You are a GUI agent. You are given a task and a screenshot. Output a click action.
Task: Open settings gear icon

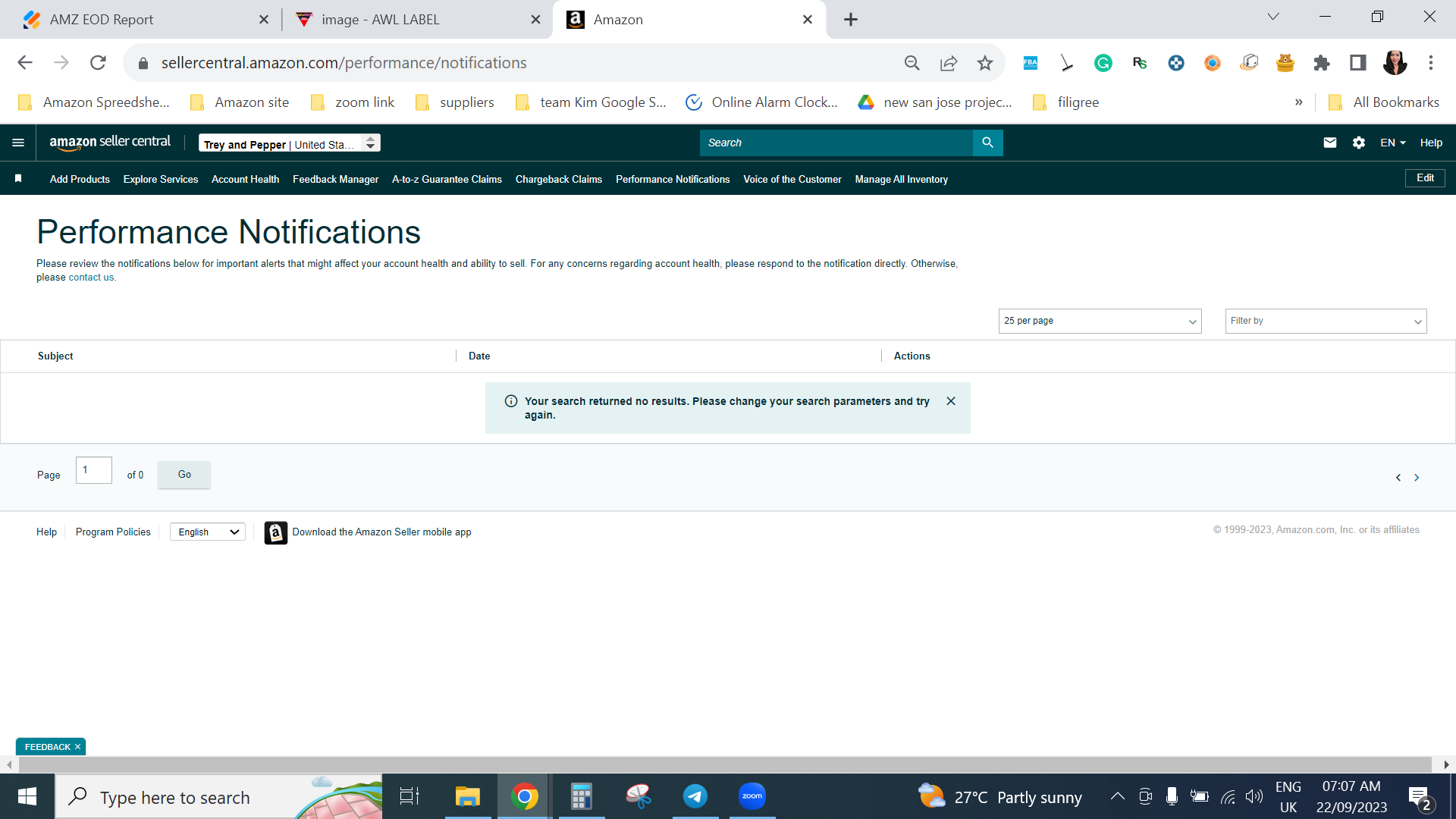pos(1359,143)
